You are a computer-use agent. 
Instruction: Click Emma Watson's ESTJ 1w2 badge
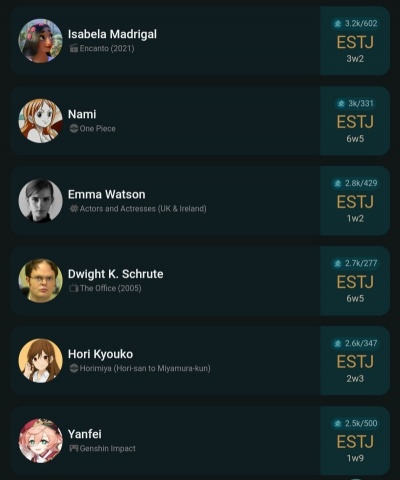pyautogui.click(x=355, y=201)
